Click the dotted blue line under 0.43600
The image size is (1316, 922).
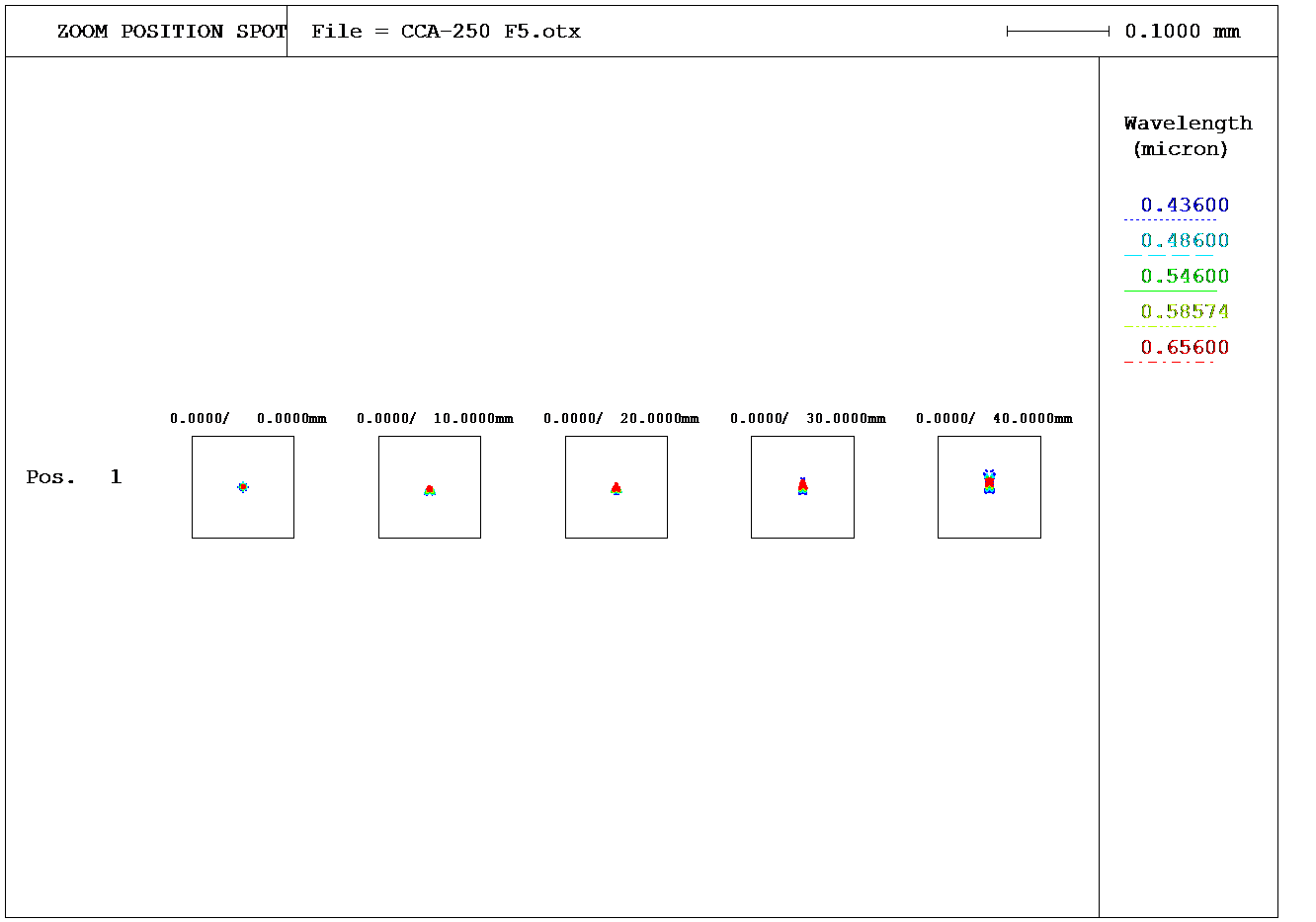coord(1170,219)
